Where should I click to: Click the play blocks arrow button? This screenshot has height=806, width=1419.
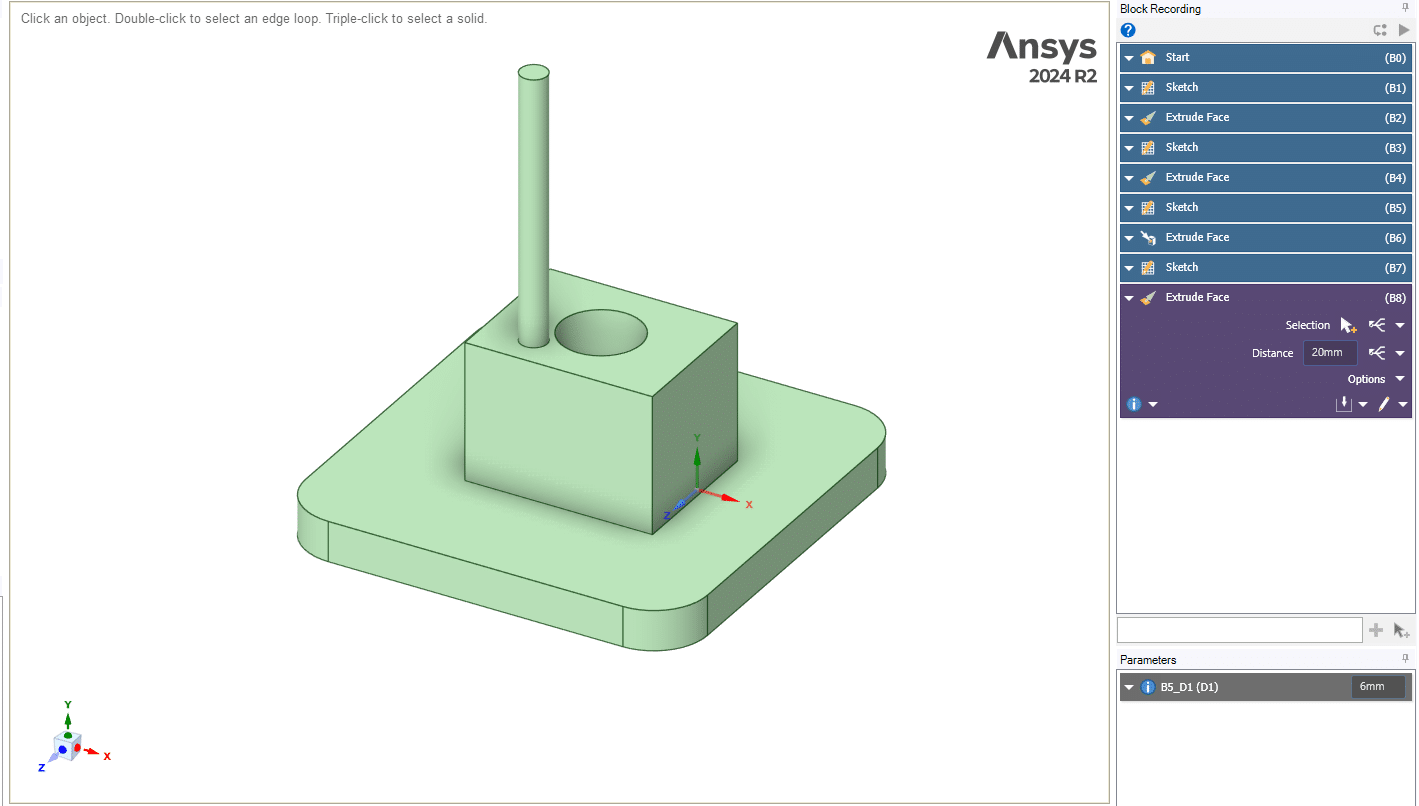[1403, 30]
